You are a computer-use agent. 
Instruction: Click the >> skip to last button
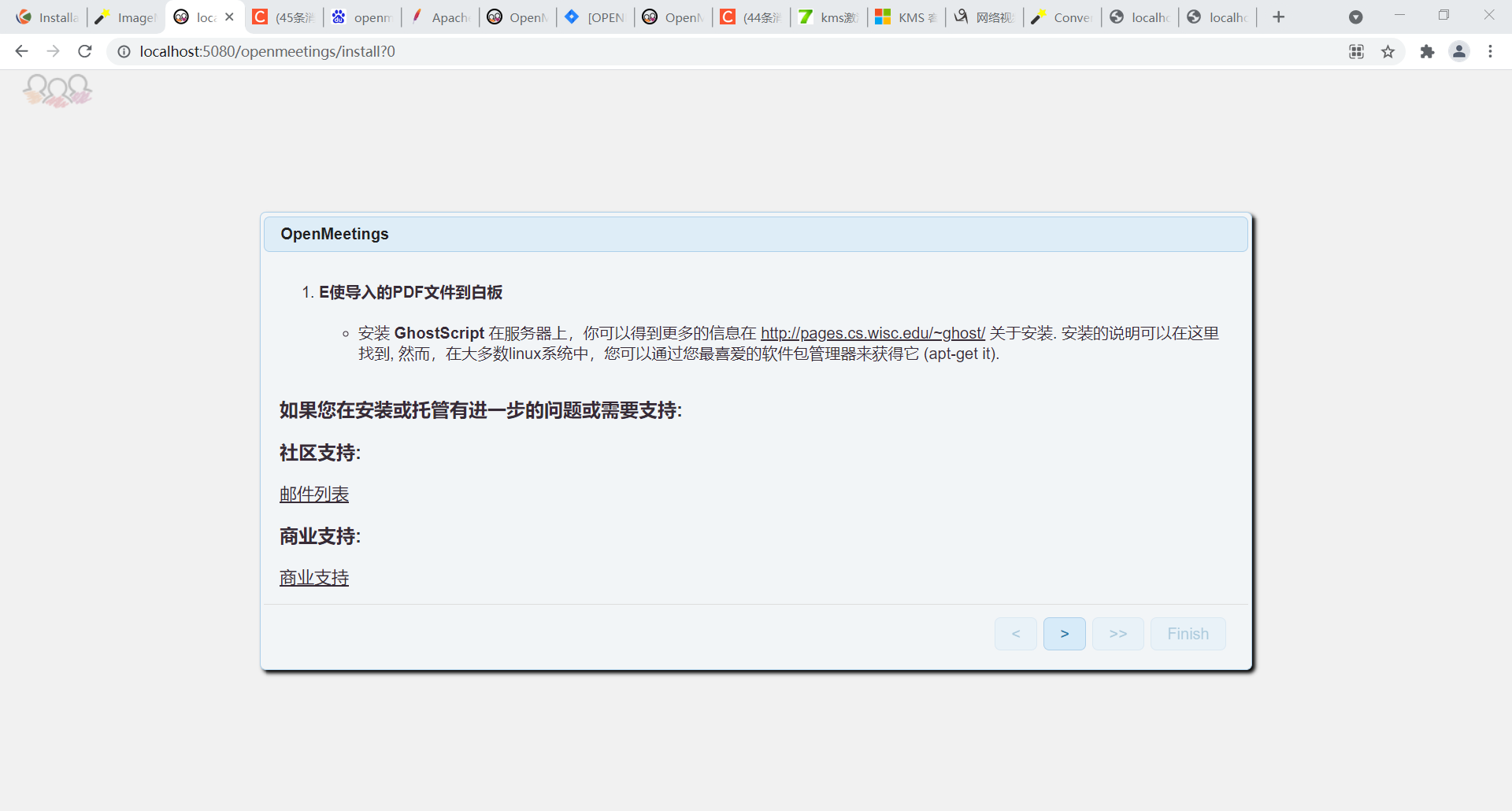tap(1118, 634)
